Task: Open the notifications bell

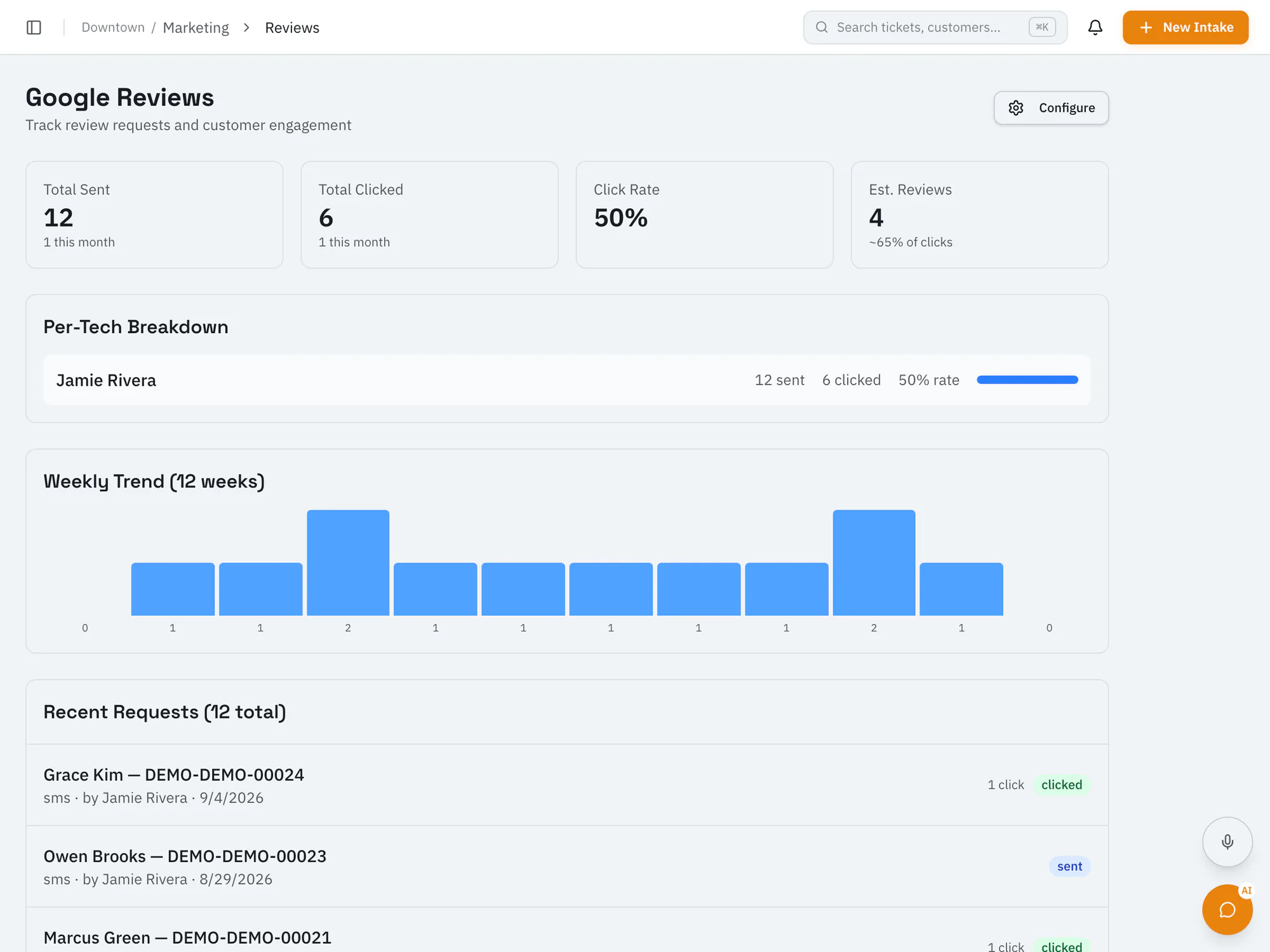Action: coord(1095,27)
